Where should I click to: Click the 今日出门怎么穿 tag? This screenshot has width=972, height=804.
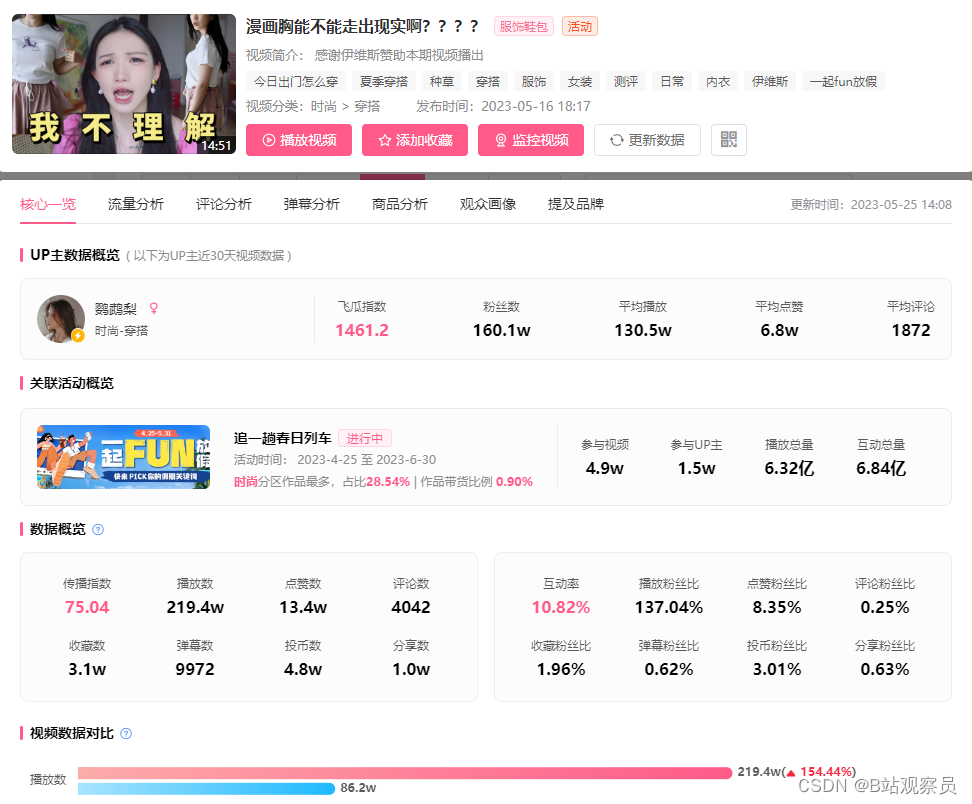pyautogui.click(x=296, y=81)
